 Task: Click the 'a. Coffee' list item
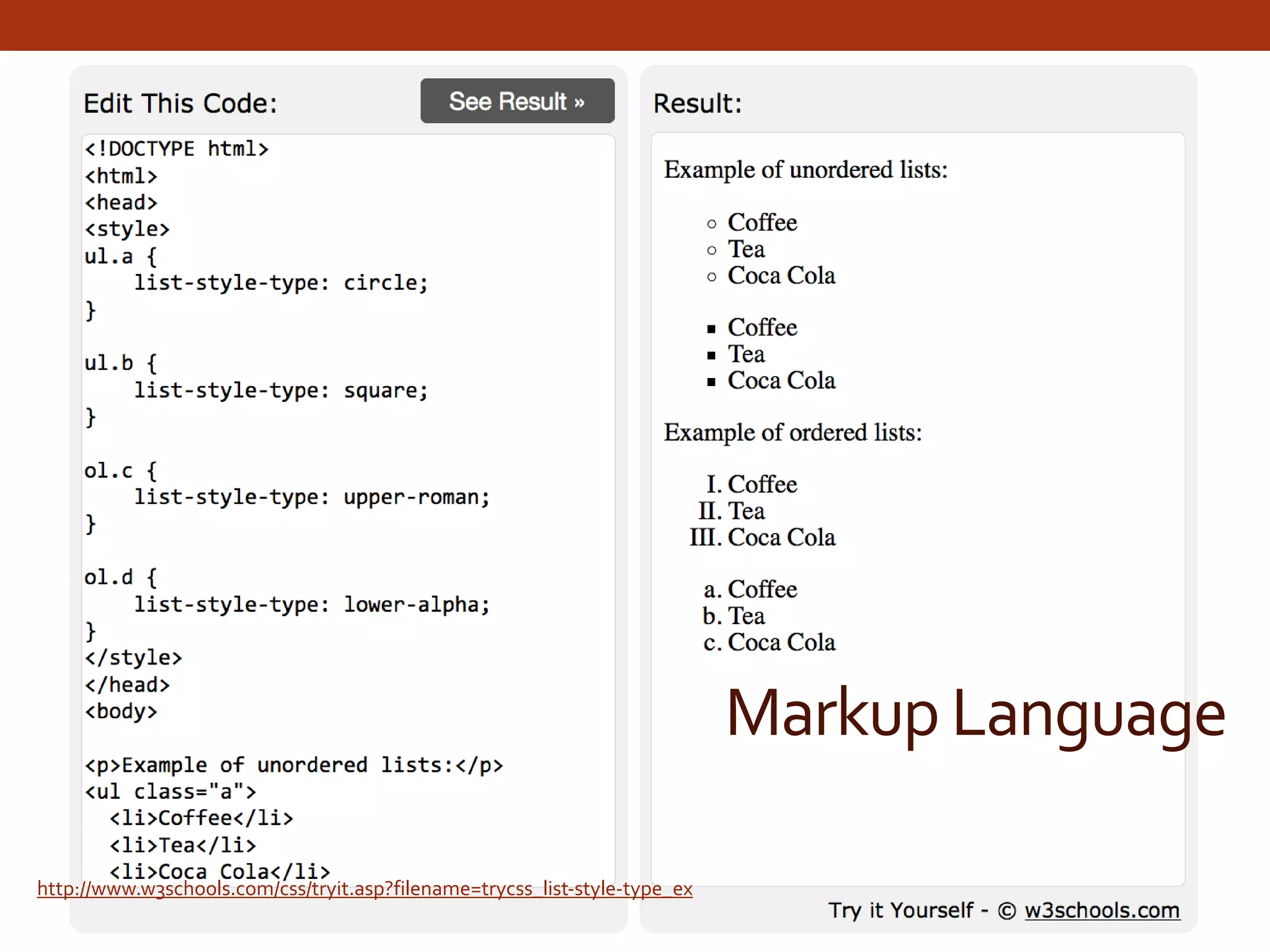750,589
